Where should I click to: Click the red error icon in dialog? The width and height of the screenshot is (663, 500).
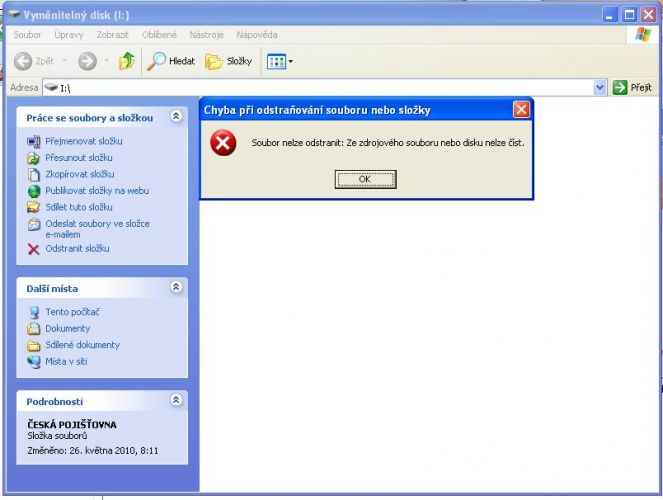[x=223, y=143]
